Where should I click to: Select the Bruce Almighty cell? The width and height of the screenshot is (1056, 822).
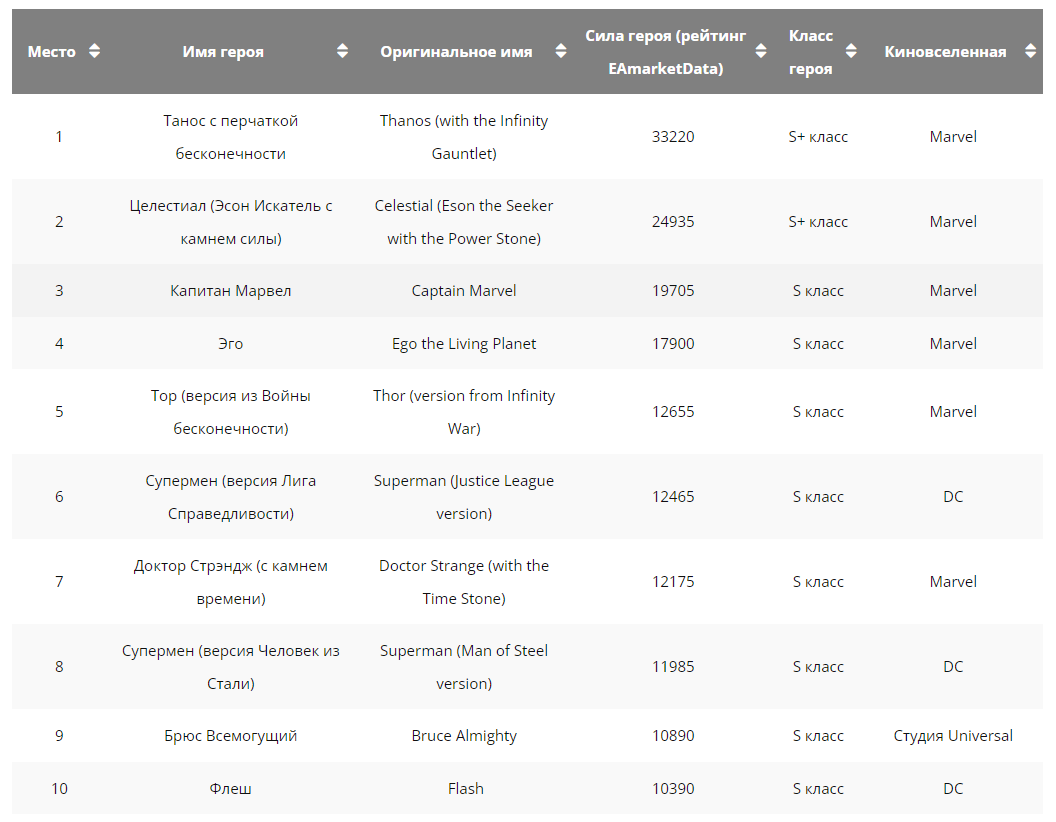click(464, 736)
